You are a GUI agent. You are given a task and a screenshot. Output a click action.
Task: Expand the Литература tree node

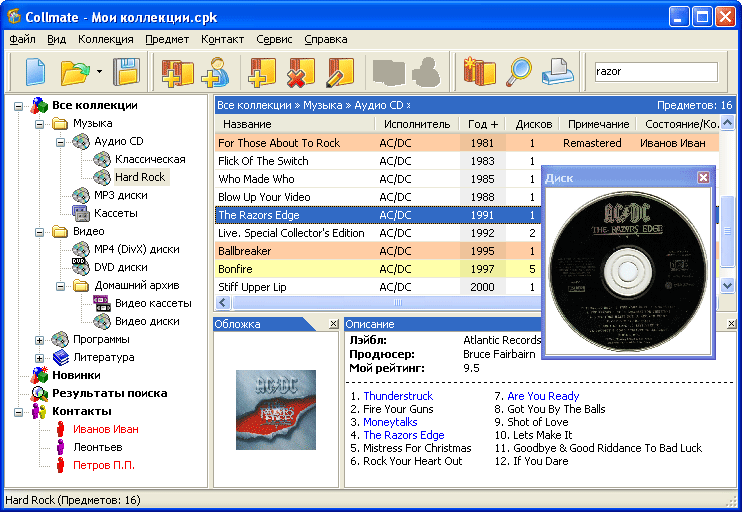click(40, 357)
